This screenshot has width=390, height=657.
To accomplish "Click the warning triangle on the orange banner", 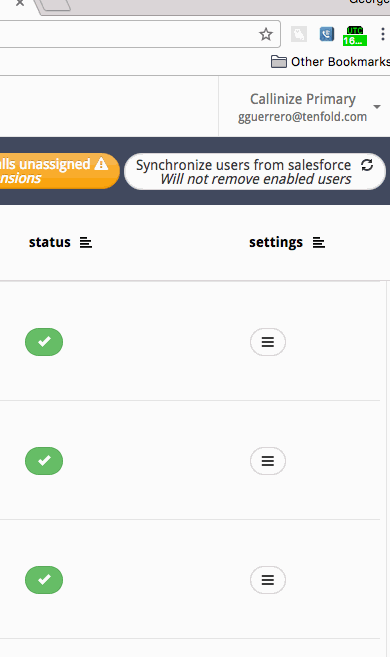I will [x=101, y=163].
